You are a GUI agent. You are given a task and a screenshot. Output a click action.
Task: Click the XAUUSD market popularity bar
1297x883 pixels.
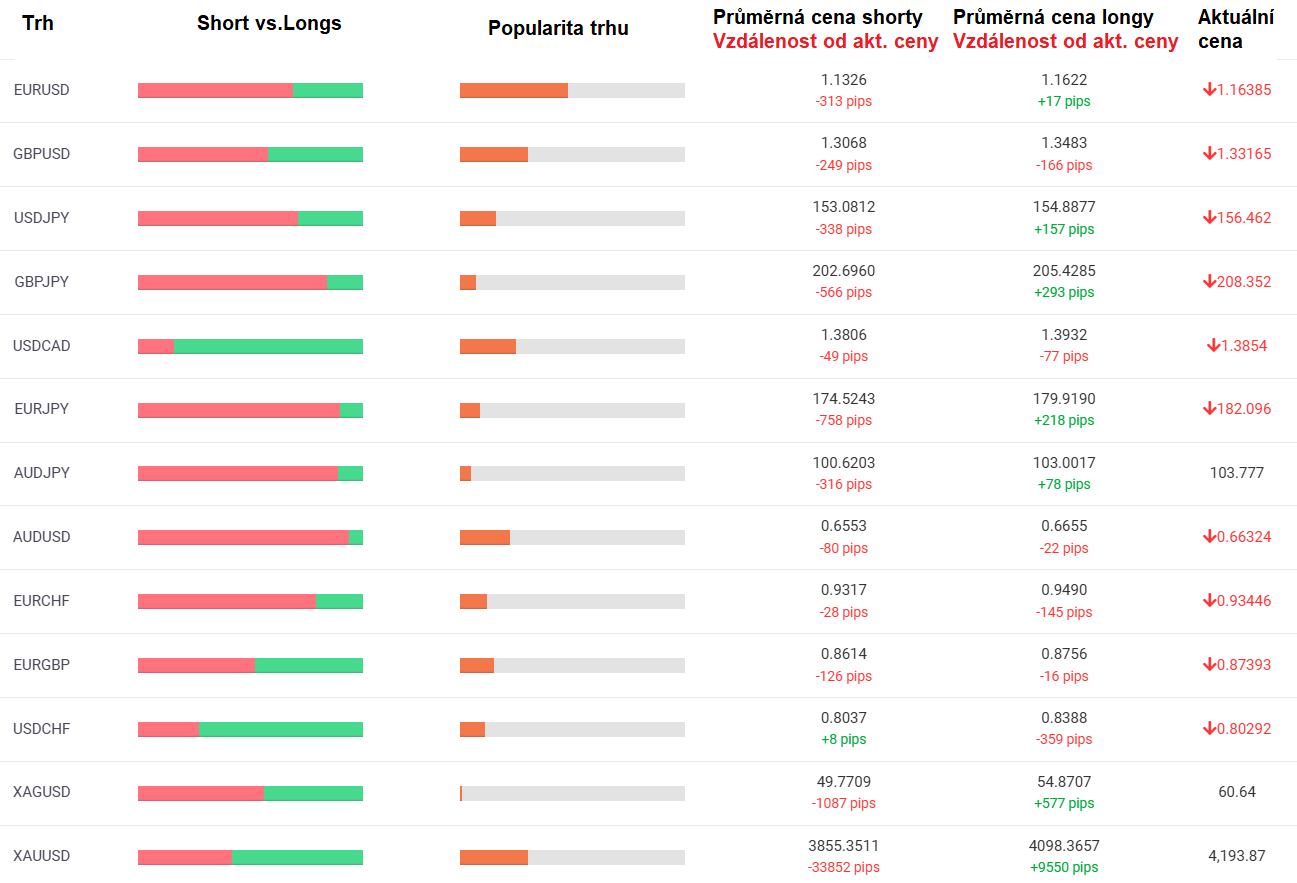pos(572,857)
